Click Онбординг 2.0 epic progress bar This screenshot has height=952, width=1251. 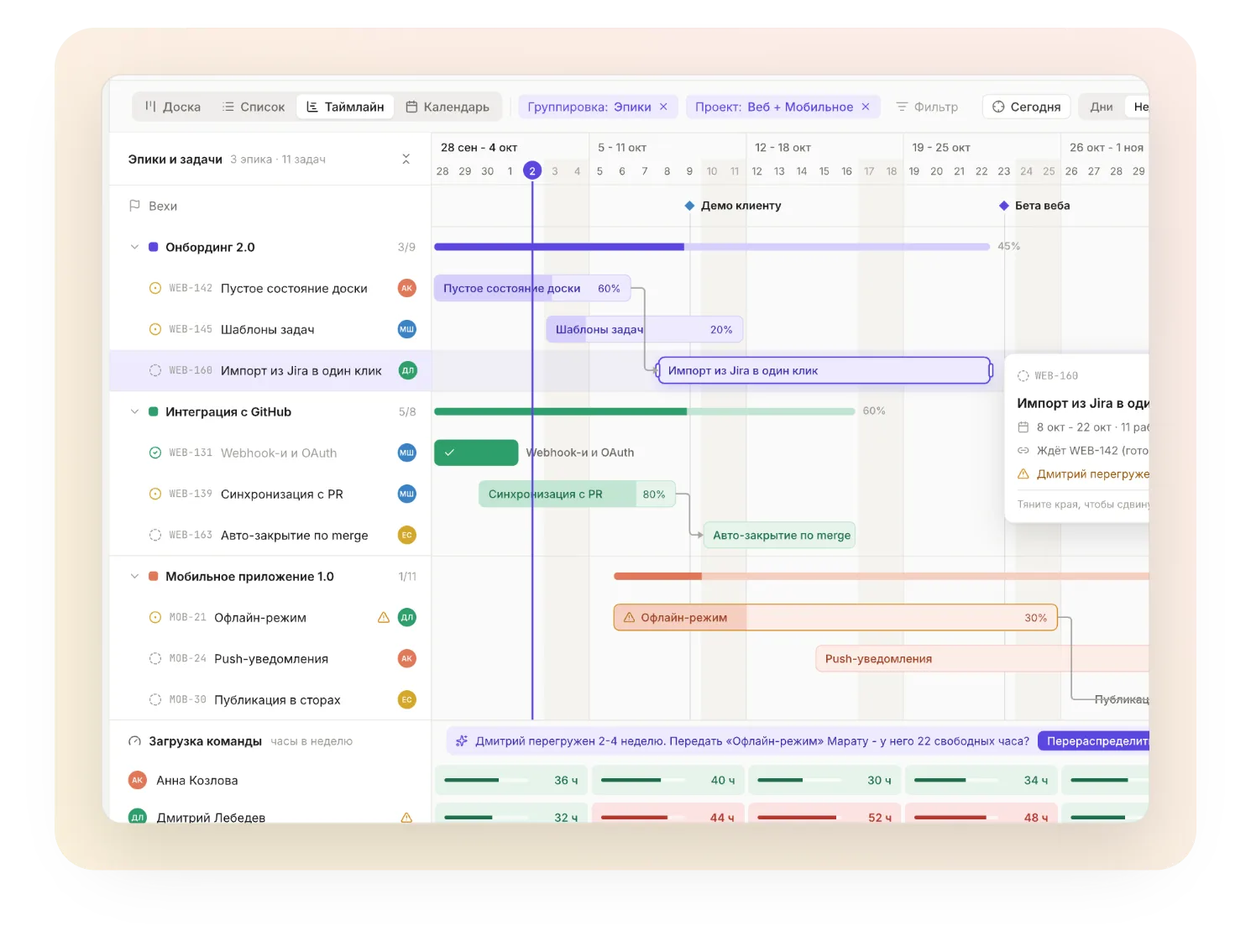click(x=712, y=247)
